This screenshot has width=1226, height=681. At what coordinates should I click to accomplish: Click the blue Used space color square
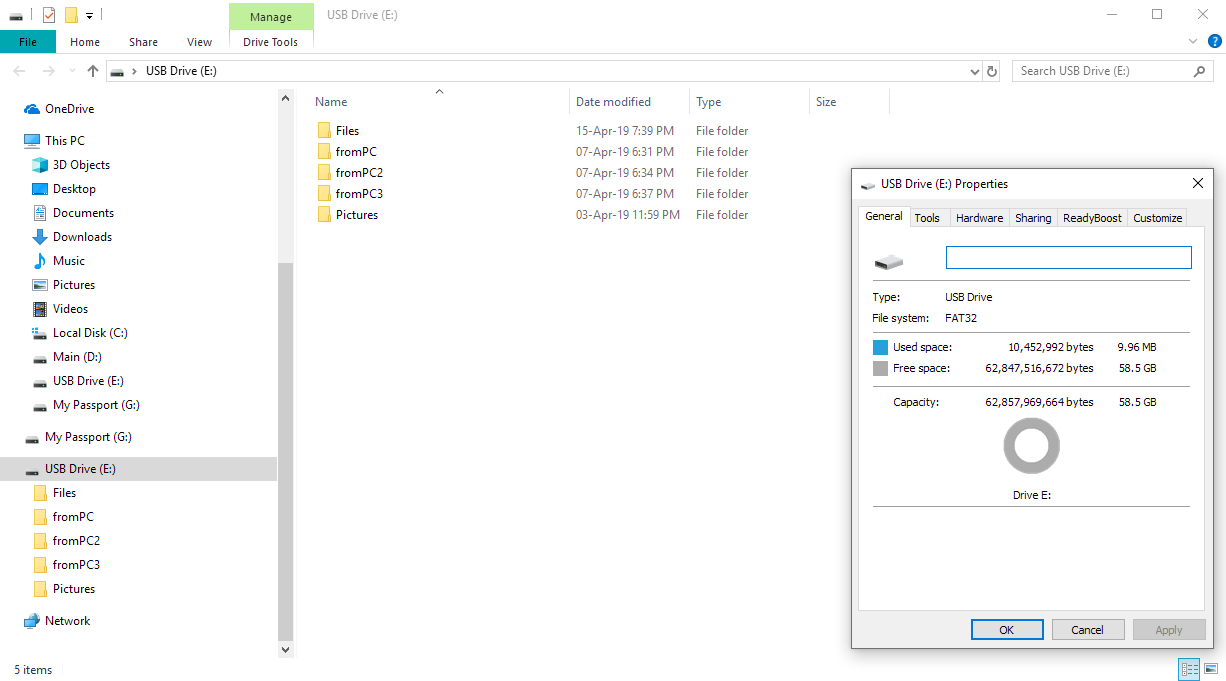880,348
